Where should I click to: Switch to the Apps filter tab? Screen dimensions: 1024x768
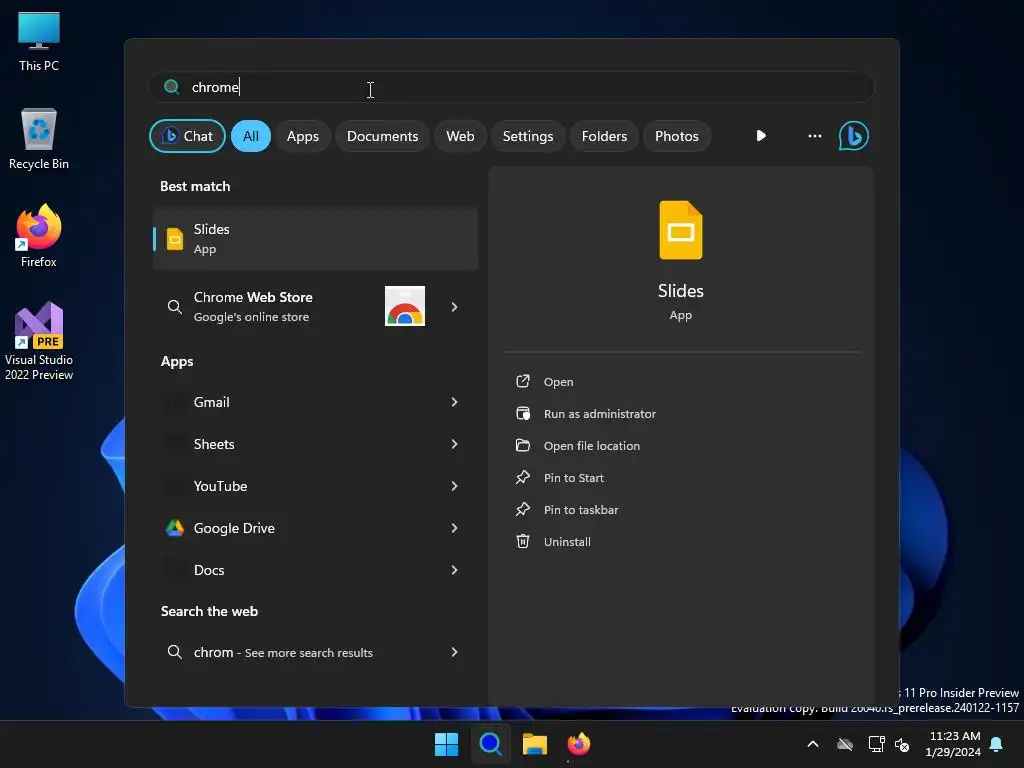(x=303, y=136)
